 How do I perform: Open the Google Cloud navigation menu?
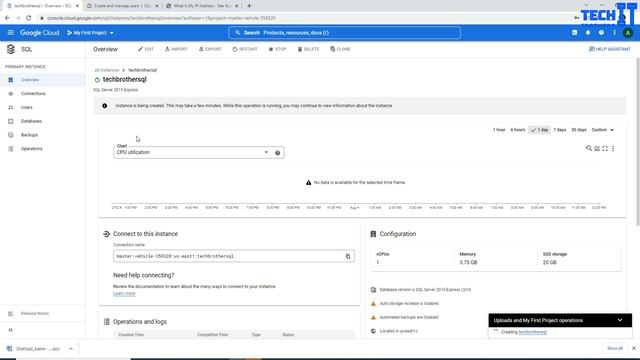point(11,33)
